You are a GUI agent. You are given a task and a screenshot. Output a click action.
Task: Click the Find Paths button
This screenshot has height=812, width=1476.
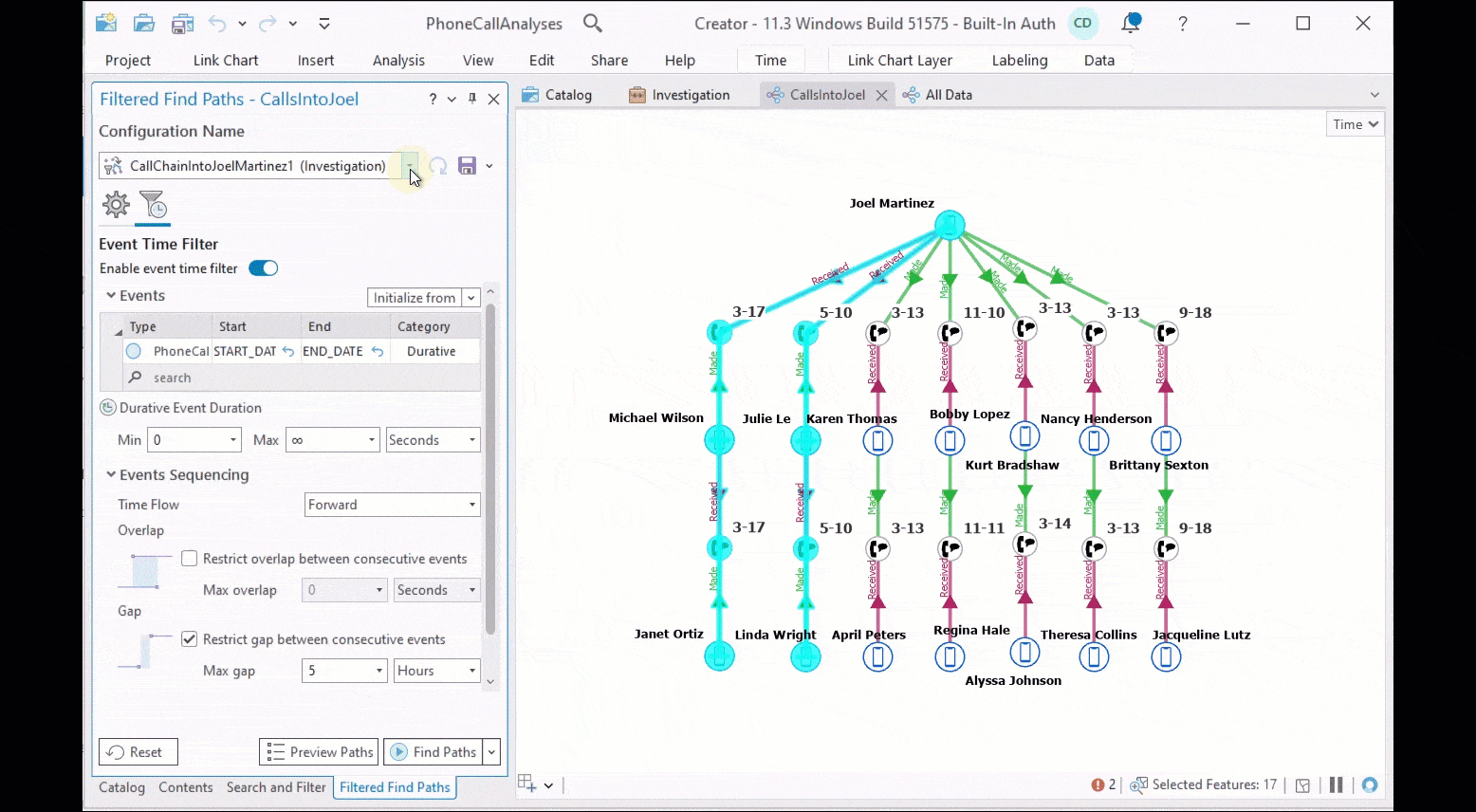click(434, 752)
